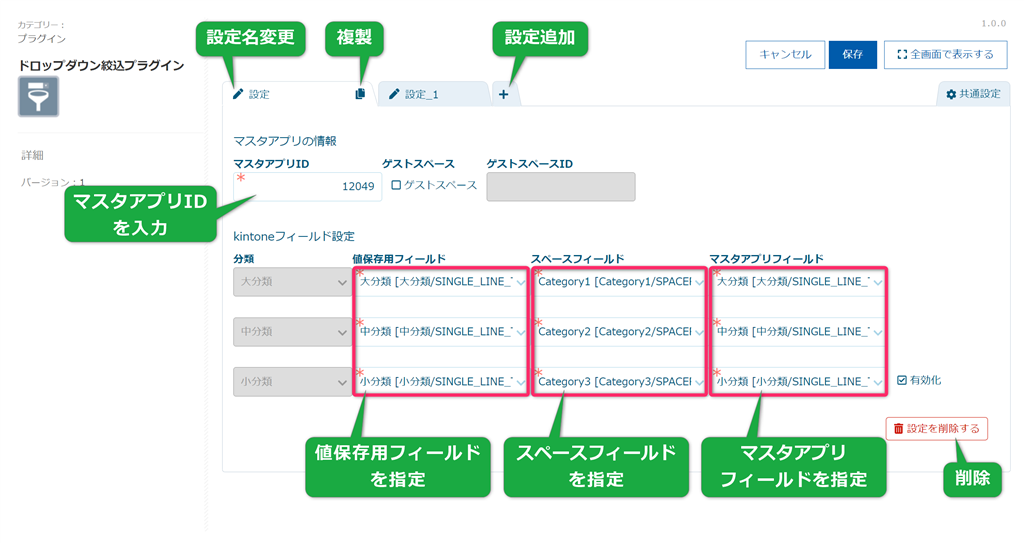Click the 設定を削除する button
This screenshot has height=543, width=1024.
pyautogui.click(x=936, y=429)
